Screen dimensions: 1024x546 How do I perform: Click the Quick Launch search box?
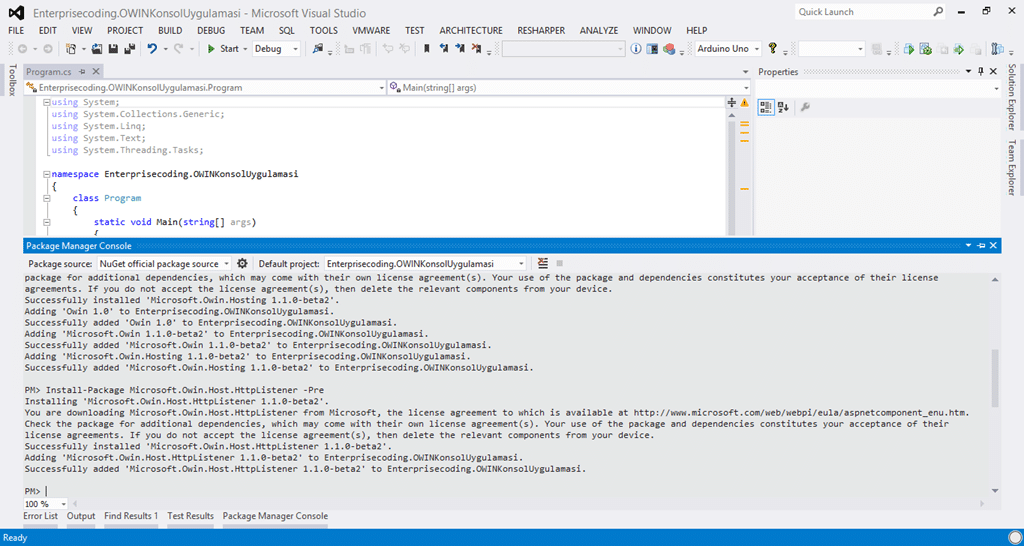(x=871, y=12)
